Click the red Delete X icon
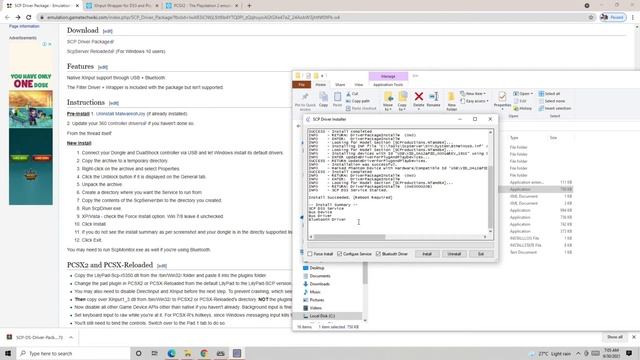Image resolution: width=640 pixels, height=360 pixels. [418, 96]
